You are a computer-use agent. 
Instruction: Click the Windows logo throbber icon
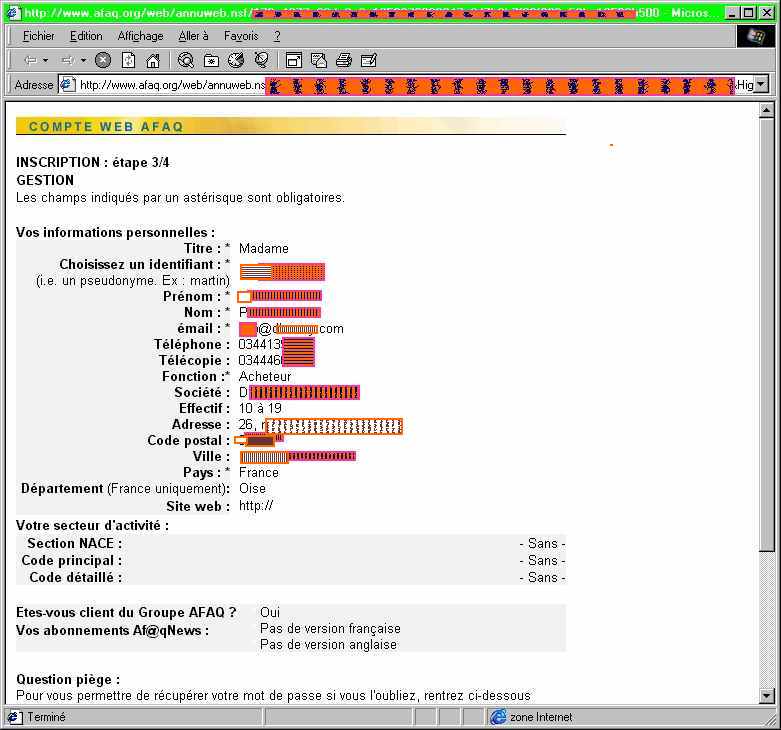[756, 36]
